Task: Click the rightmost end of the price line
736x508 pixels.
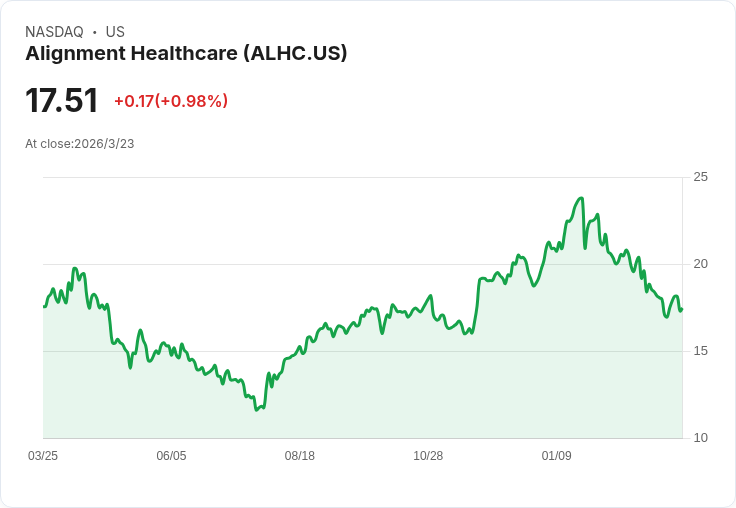Action: pyautogui.click(x=682, y=309)
